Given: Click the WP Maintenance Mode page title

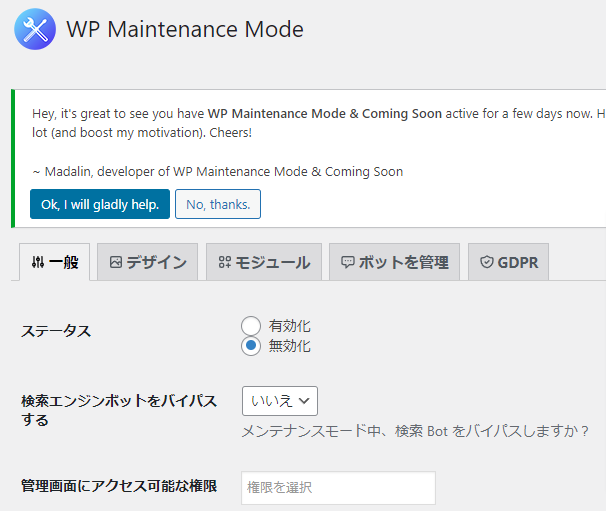Looking at the screenshot, I should coord(185,29).
